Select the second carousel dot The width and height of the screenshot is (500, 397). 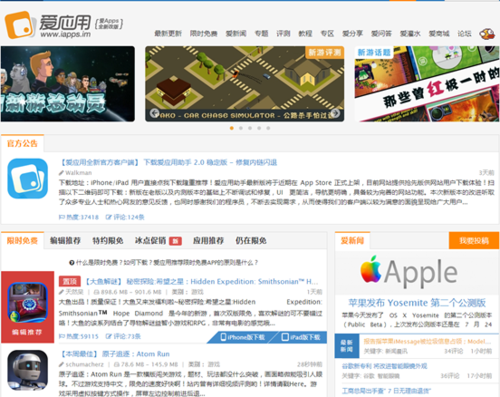pos(241,128)
